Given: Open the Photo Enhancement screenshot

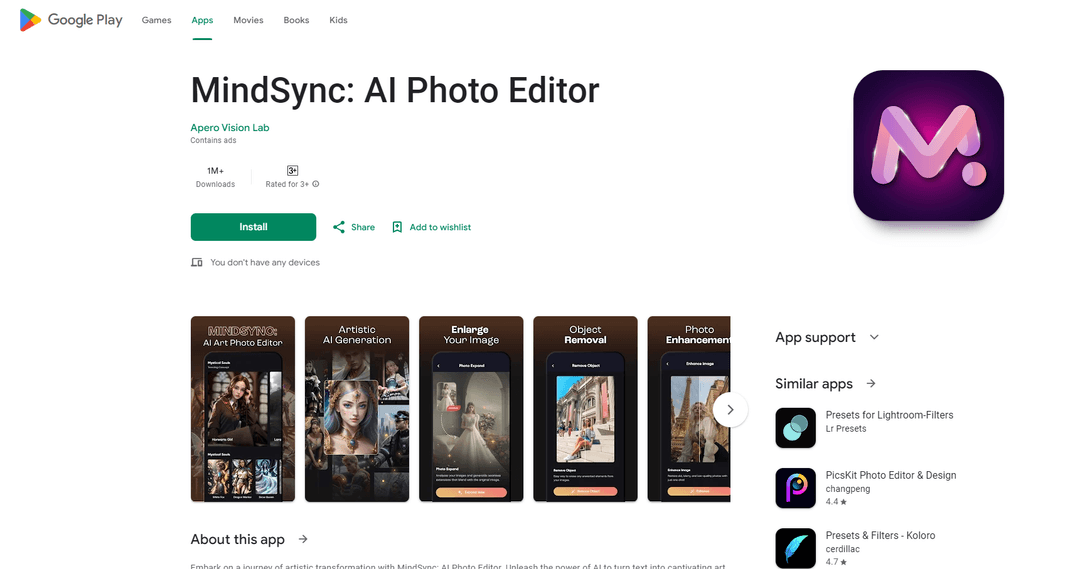Looking at the screenshot, I should (689, 409).
